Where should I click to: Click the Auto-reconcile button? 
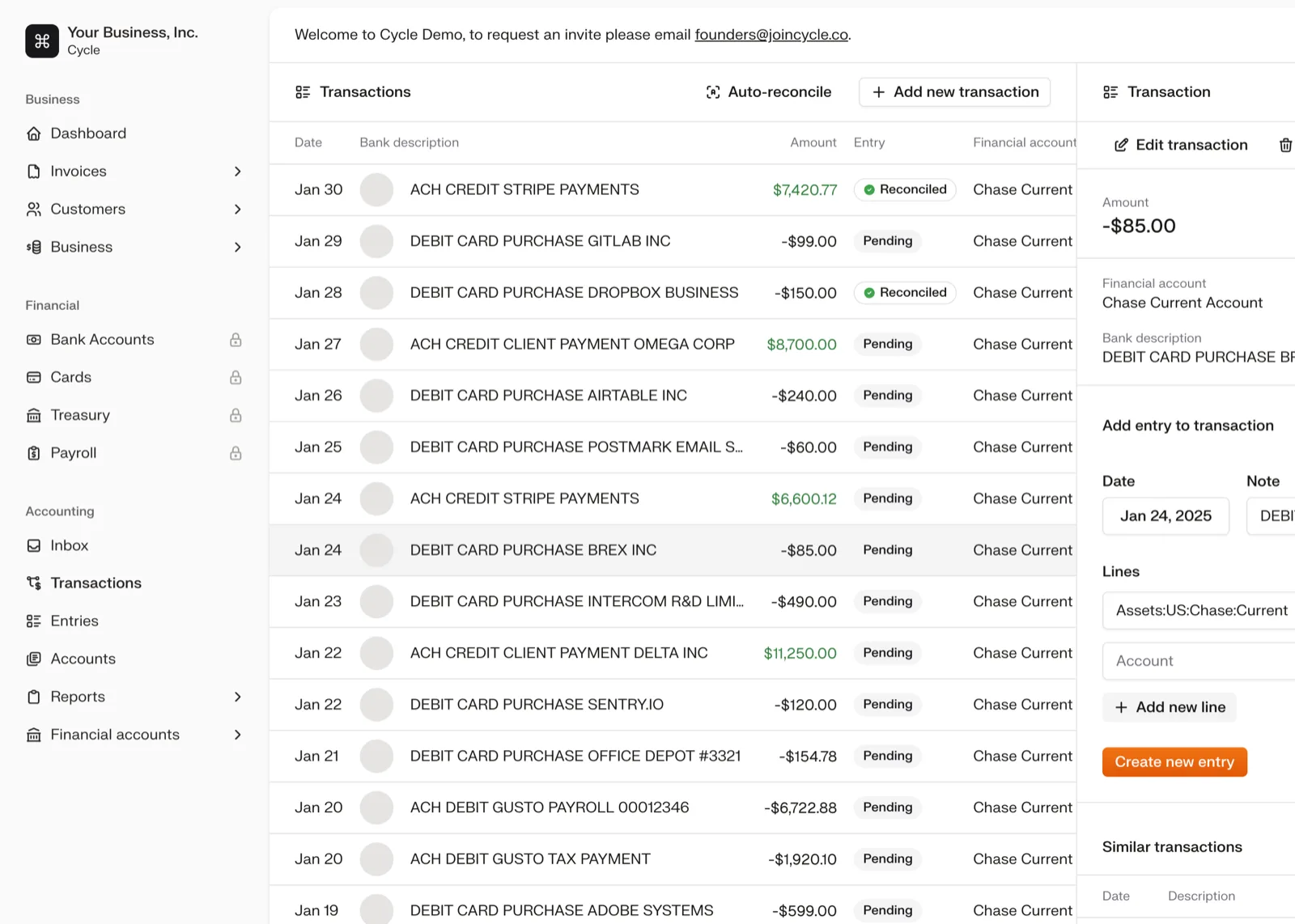click(x=769, y=92)
